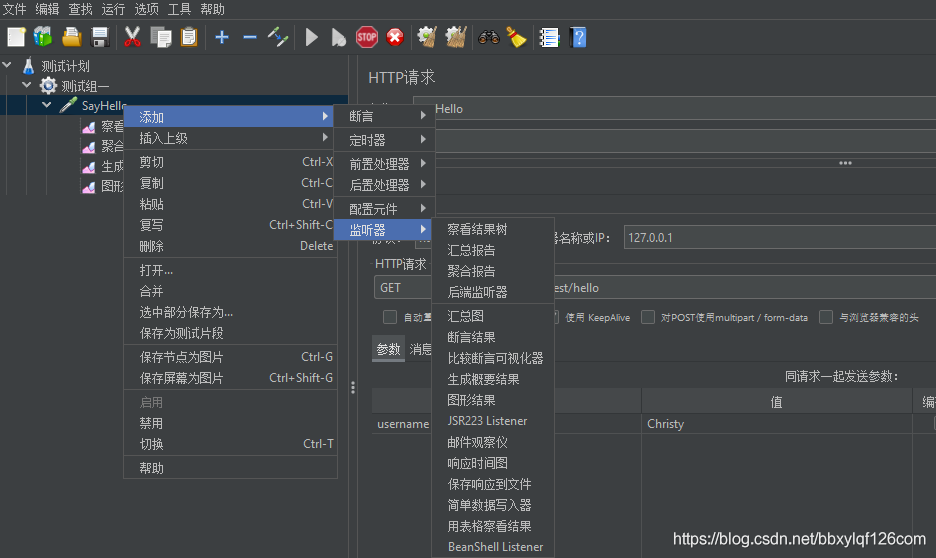Click 禁用 in the context menu
Viewport: 936px width, 558px height.
[x=151, y=423]
